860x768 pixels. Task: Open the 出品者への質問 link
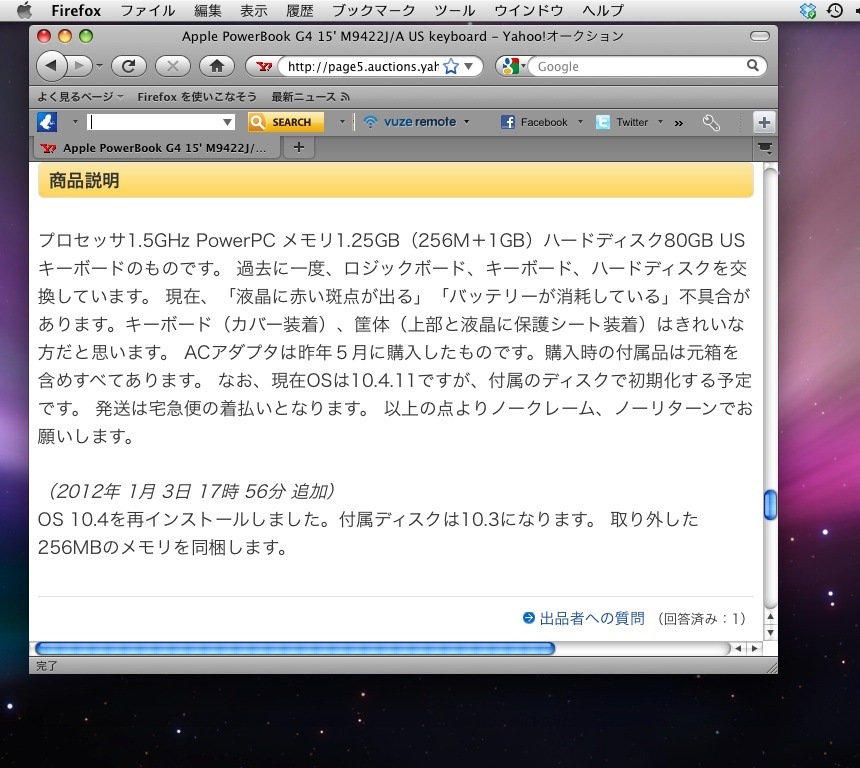click(591, 618)
